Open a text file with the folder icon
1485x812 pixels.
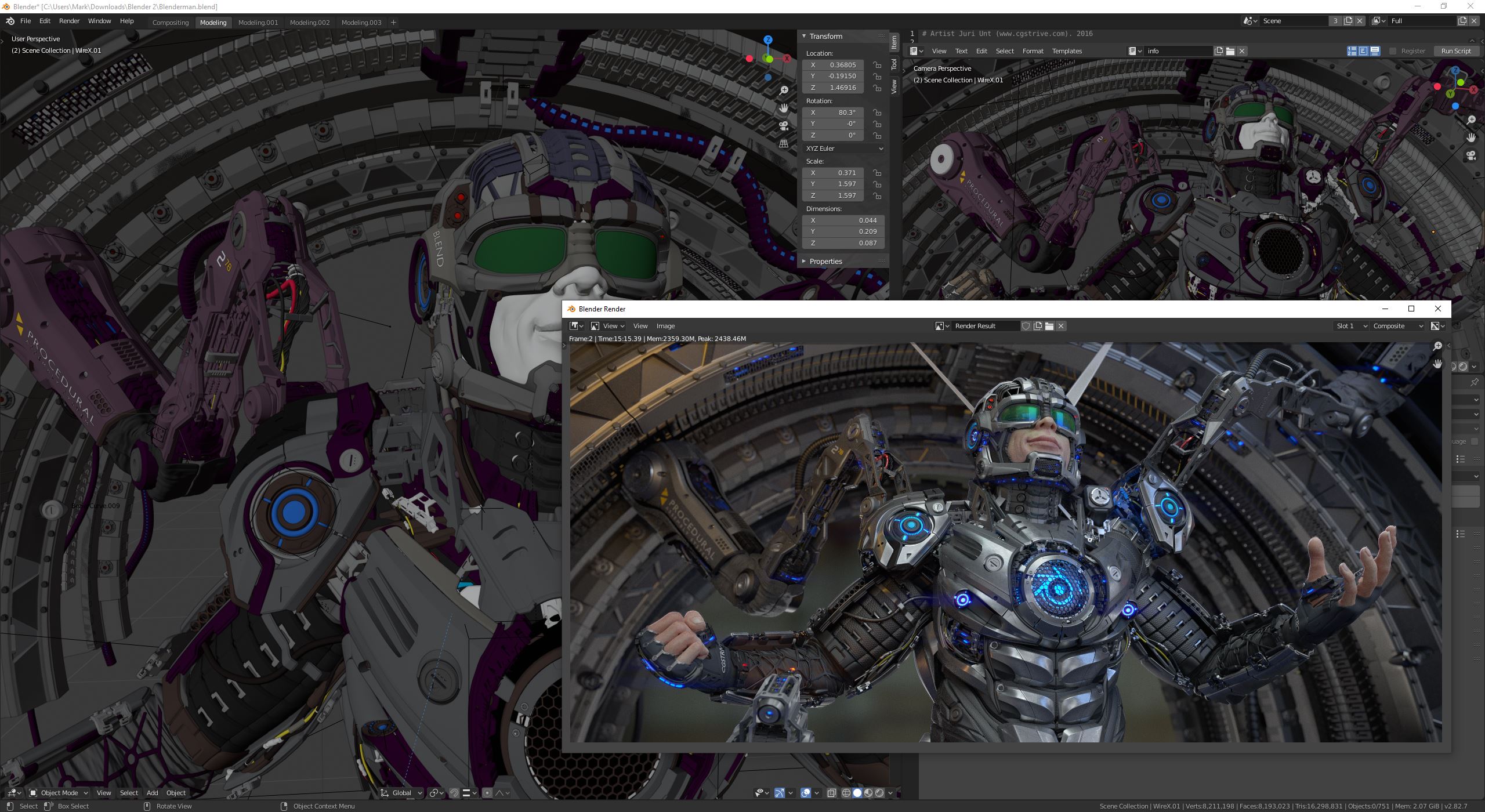pyautogui.click(x=1230, y=51)
